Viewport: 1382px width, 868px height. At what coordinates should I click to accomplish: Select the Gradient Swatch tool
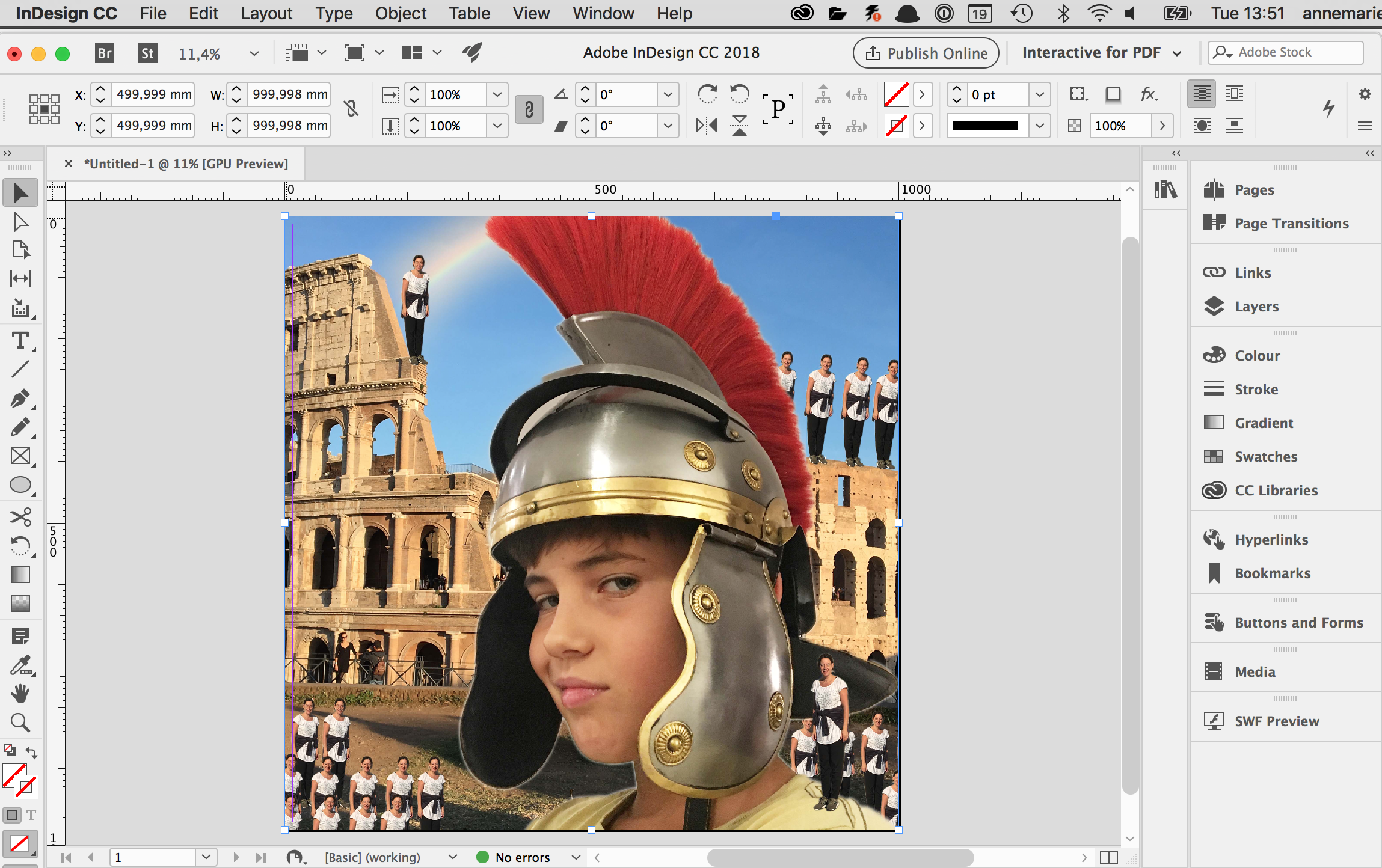click(20, 575)
